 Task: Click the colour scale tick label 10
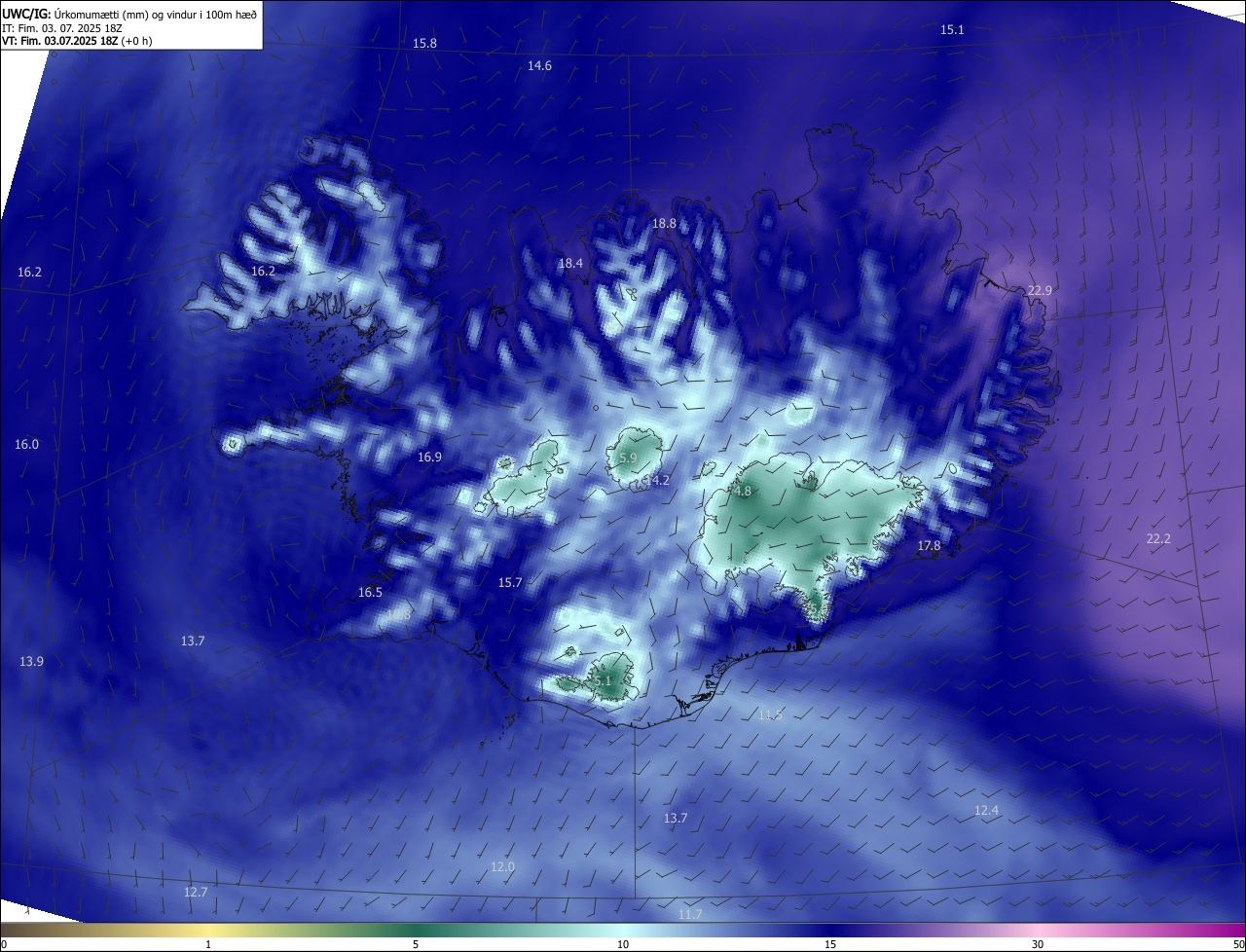[623, 945]
